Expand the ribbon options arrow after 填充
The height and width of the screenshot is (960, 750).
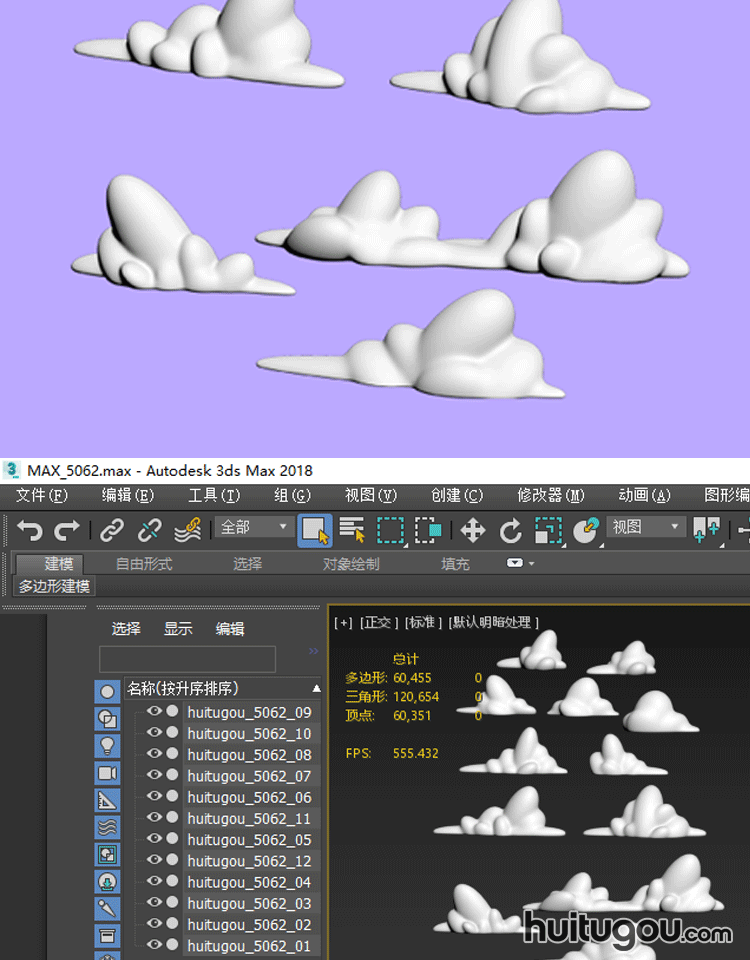coord(520,564)
